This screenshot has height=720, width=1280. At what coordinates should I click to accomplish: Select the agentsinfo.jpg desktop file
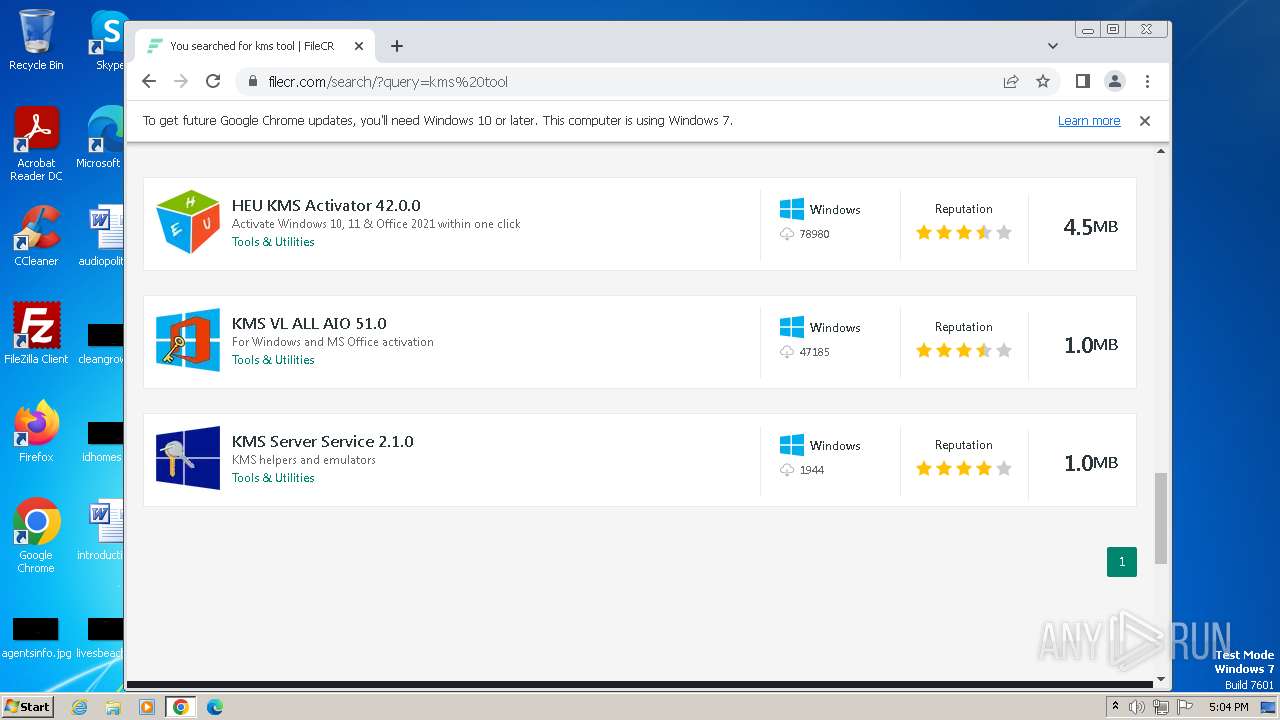click(x=36, y=638)
